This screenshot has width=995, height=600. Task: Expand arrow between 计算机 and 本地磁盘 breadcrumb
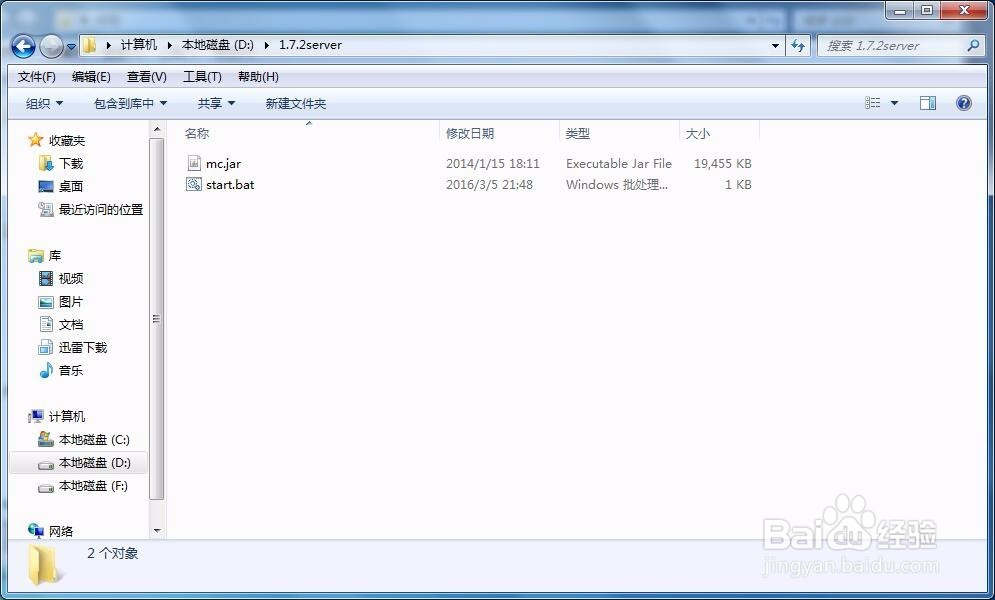(x=170, y=45)
